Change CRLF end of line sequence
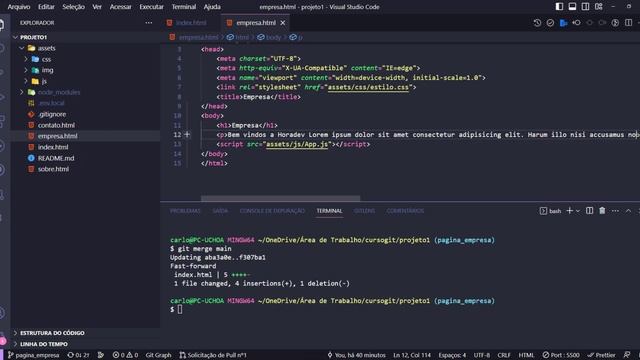The image size is (640, 360). (x=504, y=355)
